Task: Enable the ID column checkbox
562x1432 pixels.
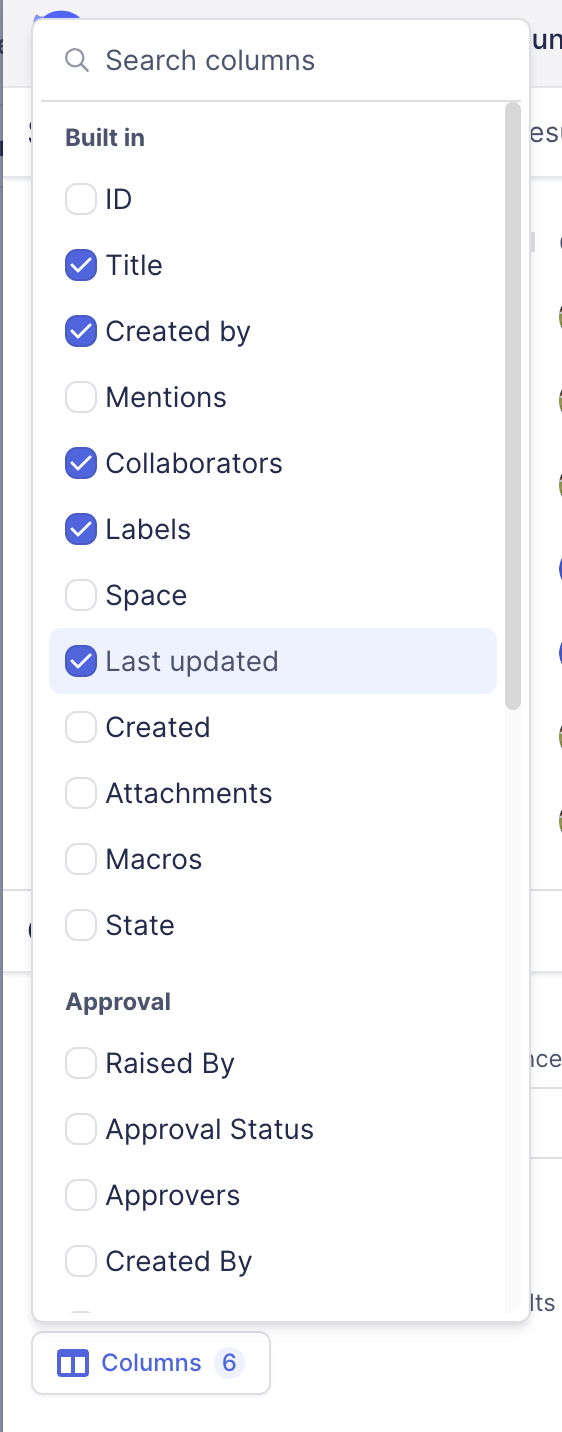Action: click(81, 199)
